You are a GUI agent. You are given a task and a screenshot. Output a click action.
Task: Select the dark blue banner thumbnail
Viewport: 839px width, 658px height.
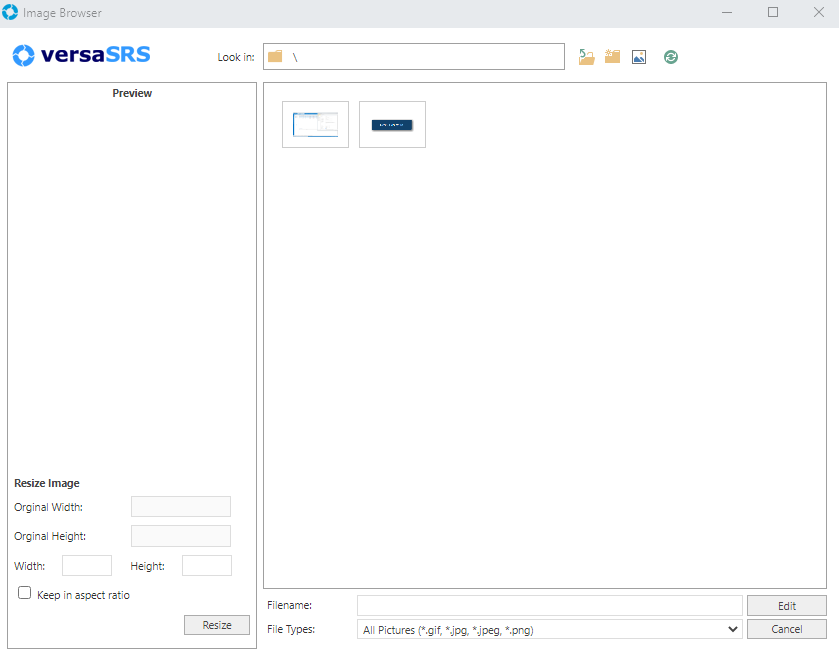click(392, 125)
